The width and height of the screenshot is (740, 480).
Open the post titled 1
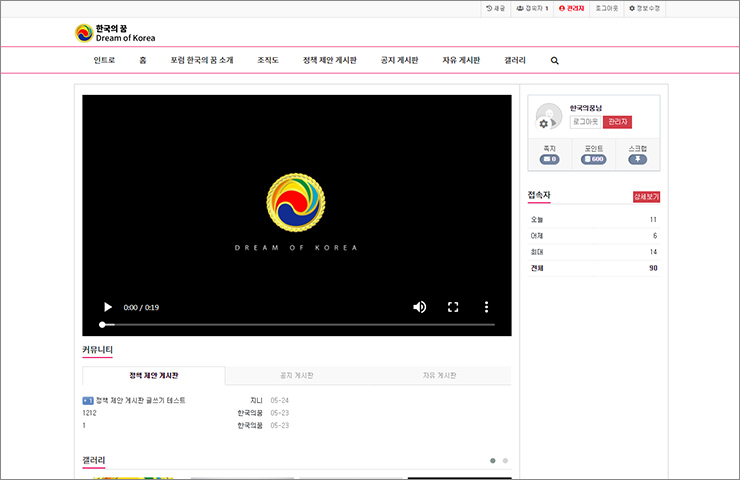[x=84, y=425]
